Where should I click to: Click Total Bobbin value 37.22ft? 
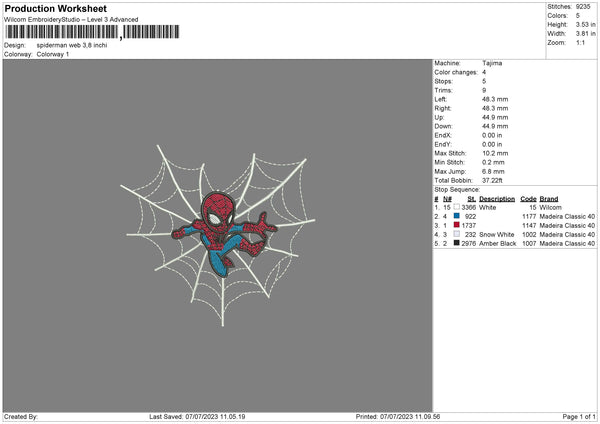coord(492,180)
